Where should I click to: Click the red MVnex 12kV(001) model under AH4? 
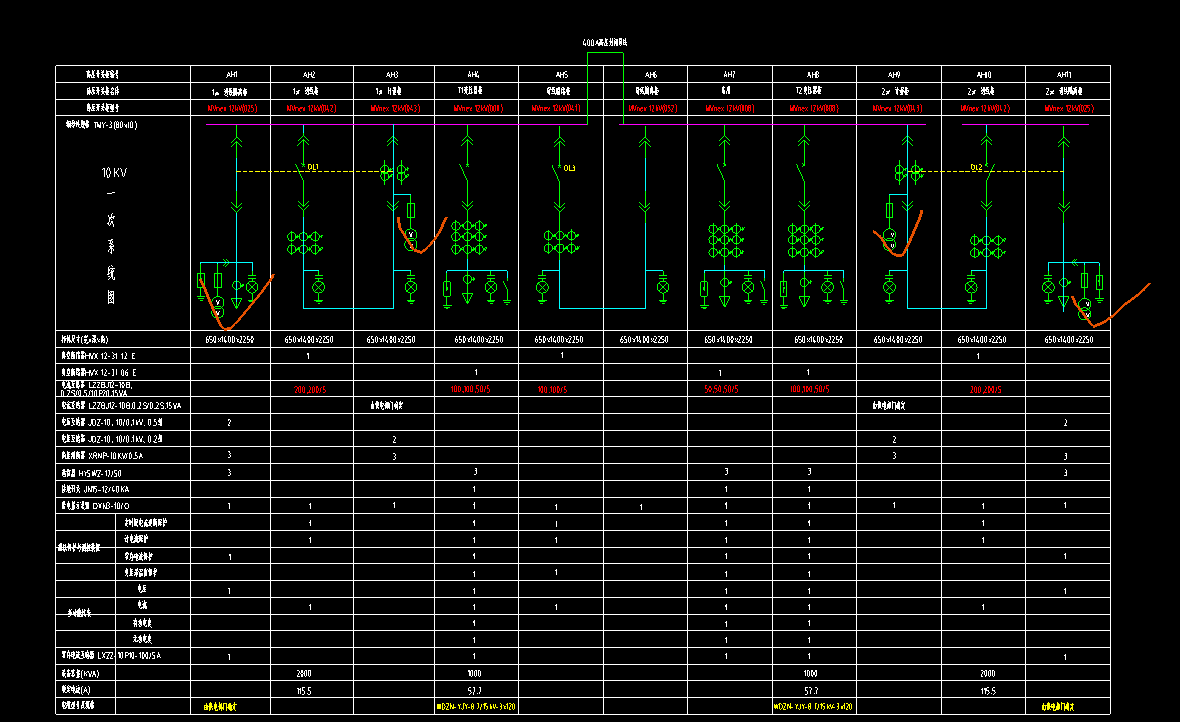479,108
